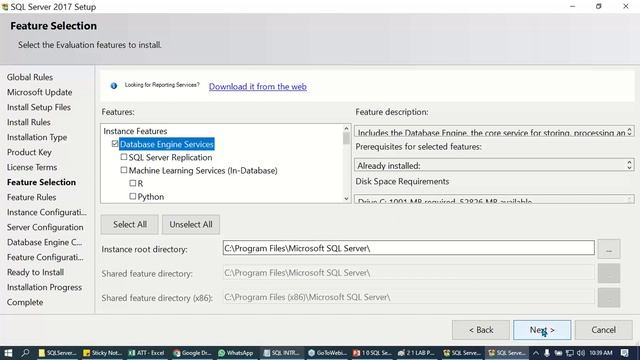Go to Product Key step
This screenshot has height=360, width=640.
coord(29,152)
